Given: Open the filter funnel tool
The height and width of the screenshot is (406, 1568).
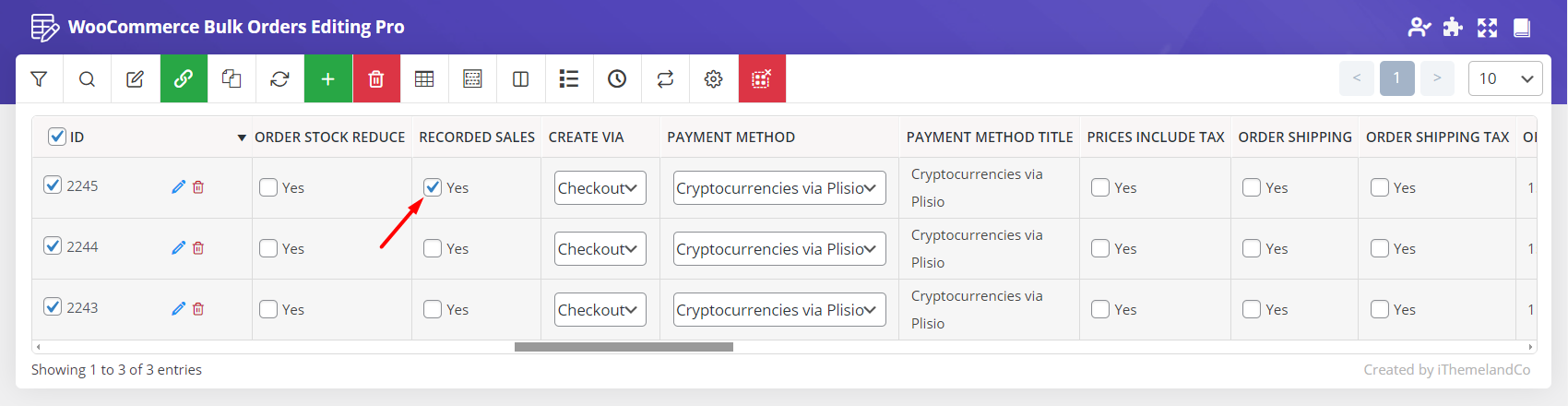Looking at the screenshot, I should [39, 79].
